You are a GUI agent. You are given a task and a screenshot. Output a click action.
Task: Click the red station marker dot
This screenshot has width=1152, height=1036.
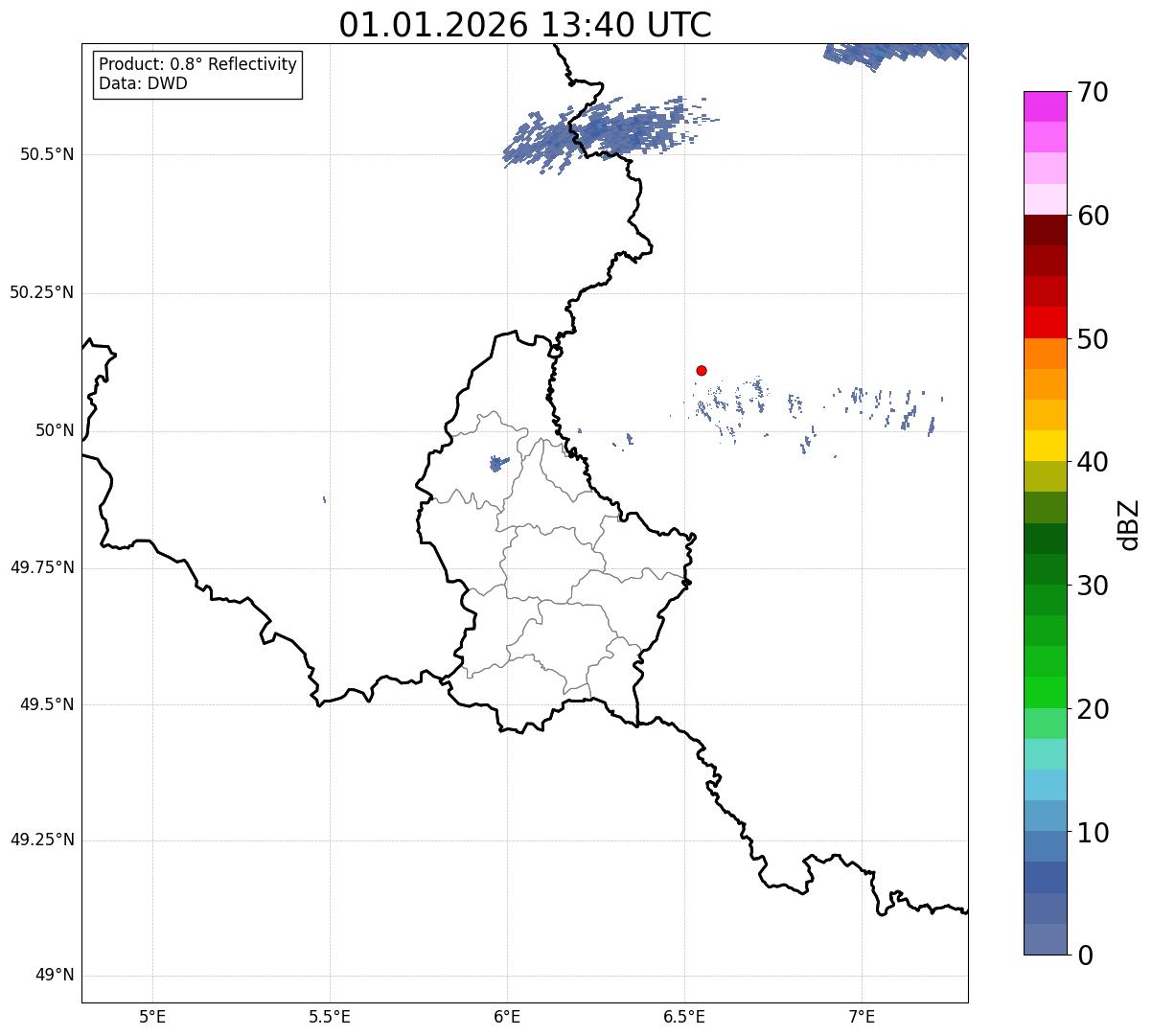click(702, 370)
